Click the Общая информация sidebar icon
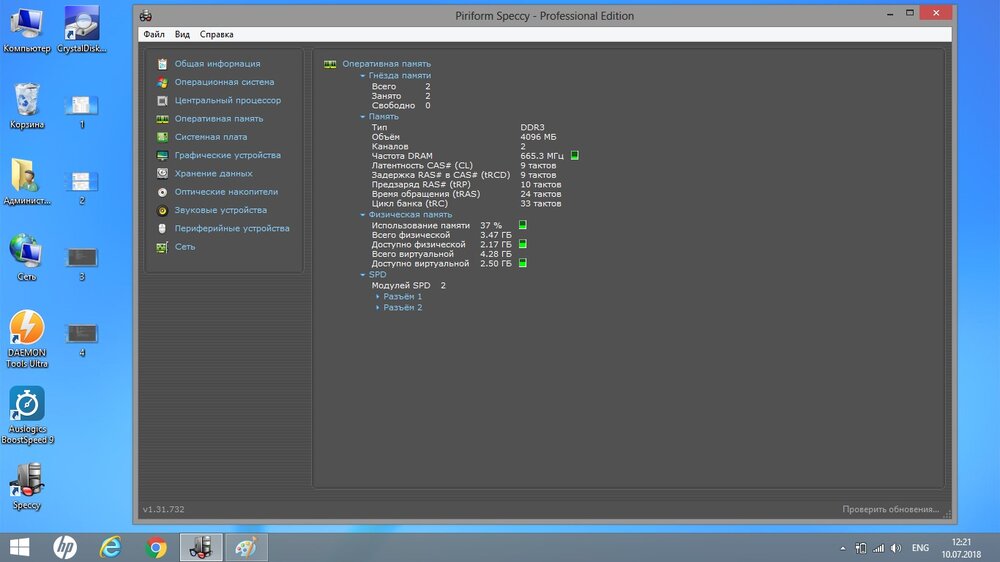 coord(162,64)
